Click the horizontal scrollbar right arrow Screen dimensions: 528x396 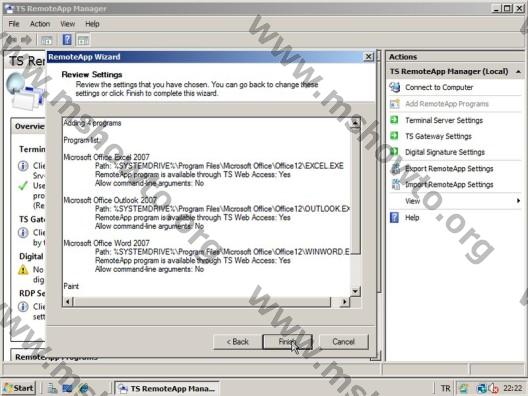[x=344, y=302]
